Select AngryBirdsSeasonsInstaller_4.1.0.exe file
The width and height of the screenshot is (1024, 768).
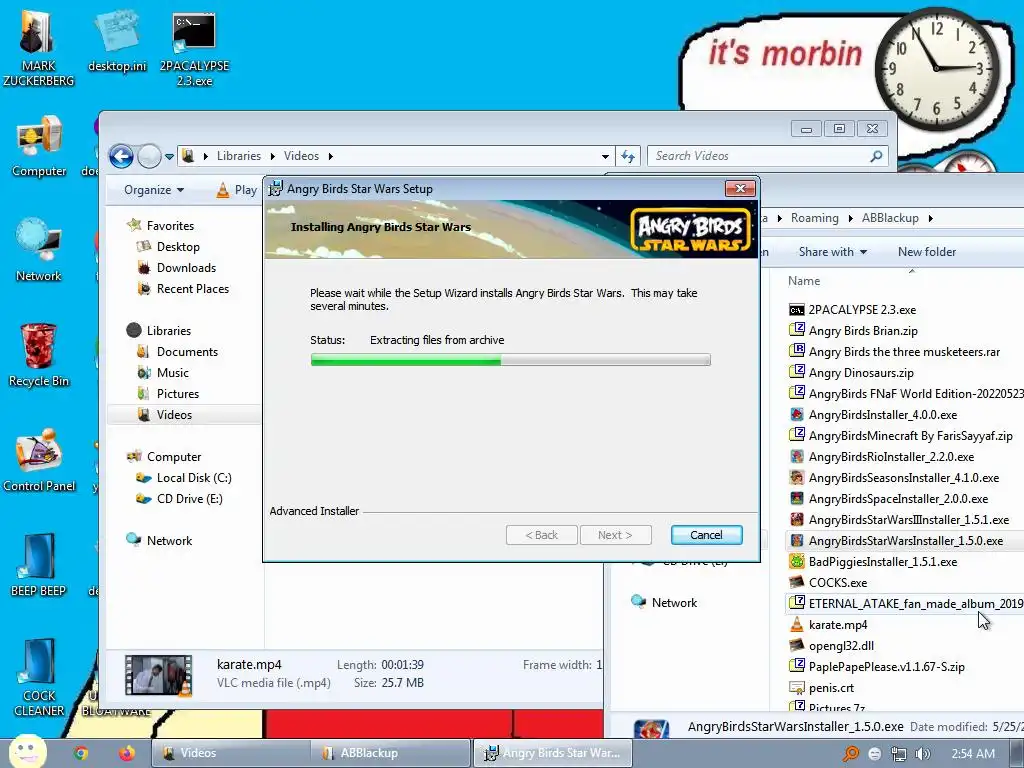coord(903,478)
